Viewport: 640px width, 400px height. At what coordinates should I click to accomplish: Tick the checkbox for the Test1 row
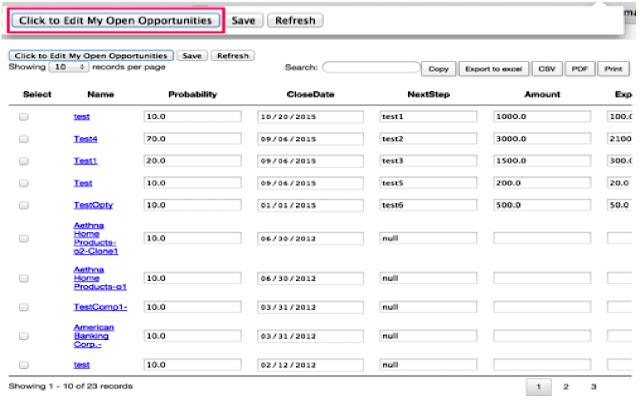(24, 161)
